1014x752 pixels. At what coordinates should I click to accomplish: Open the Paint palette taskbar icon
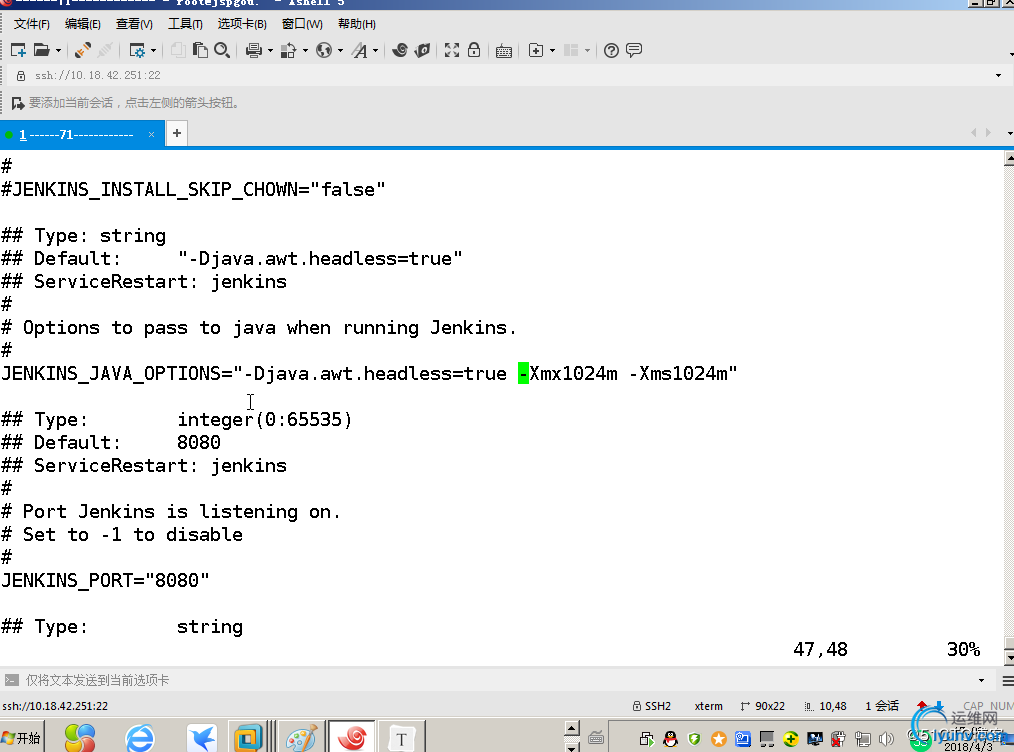point(301,738)
